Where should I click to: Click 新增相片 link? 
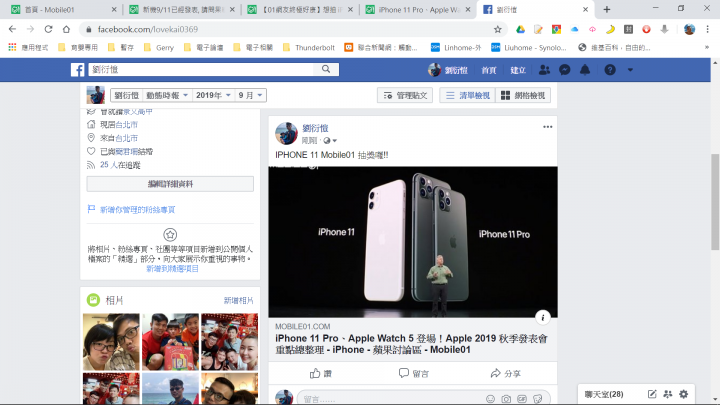click(238, 300)
